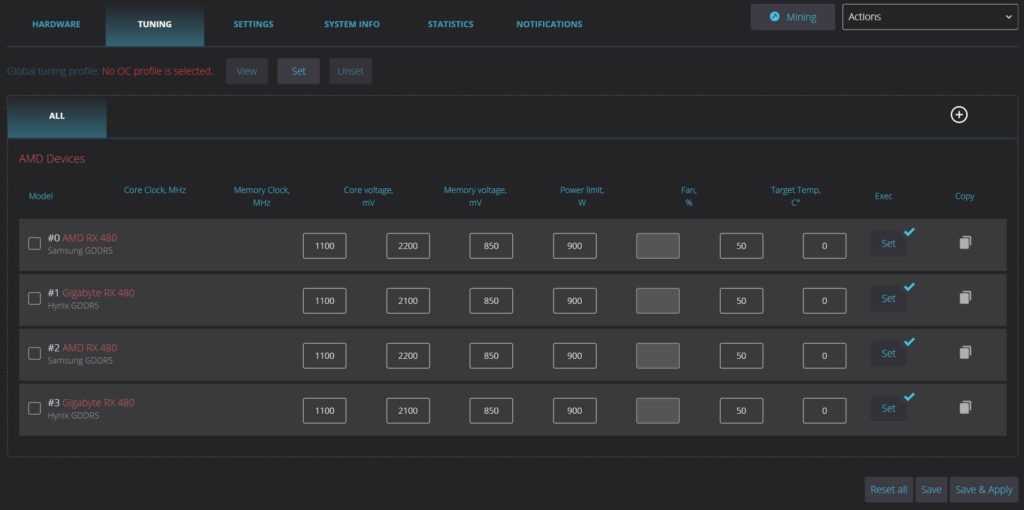Open the Actions dropdown

pos(929,17)
